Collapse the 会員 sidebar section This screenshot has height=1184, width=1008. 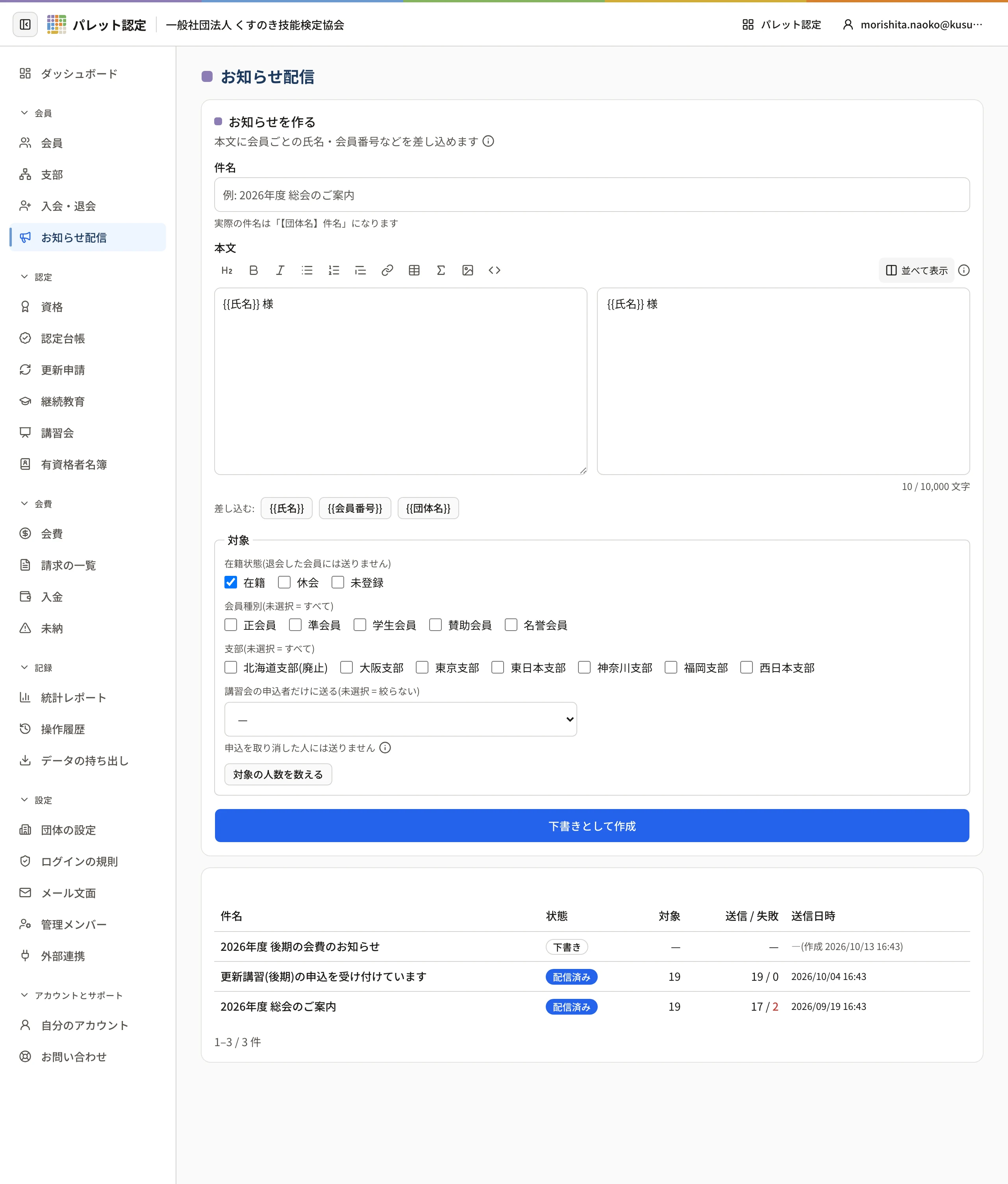point(37,113)
